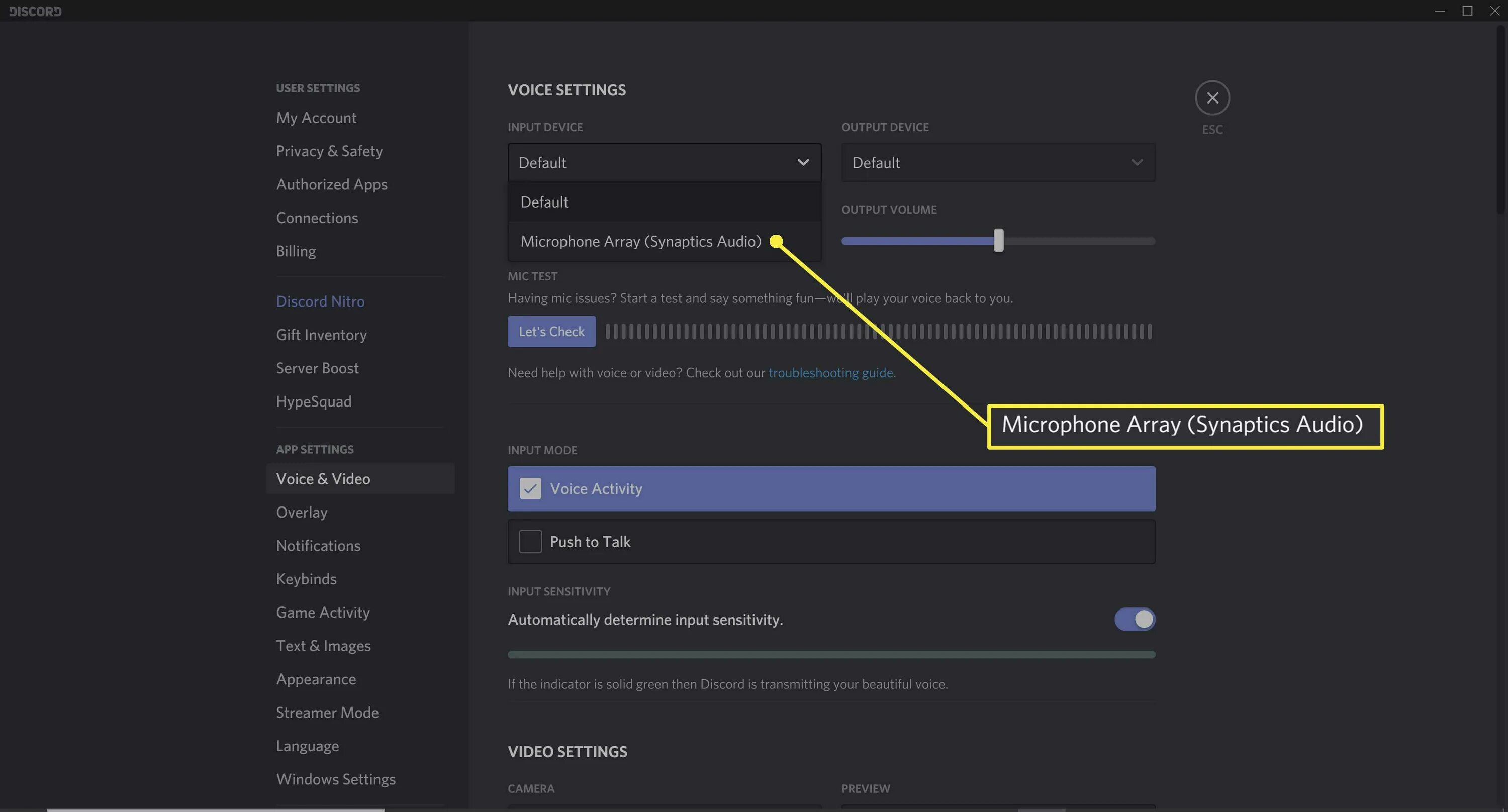Open the Voice & Video settings tab

[323, 478]
